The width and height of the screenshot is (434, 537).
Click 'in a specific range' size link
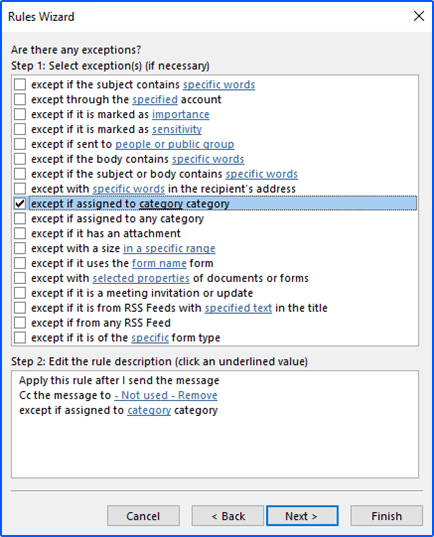click(169, 249)
